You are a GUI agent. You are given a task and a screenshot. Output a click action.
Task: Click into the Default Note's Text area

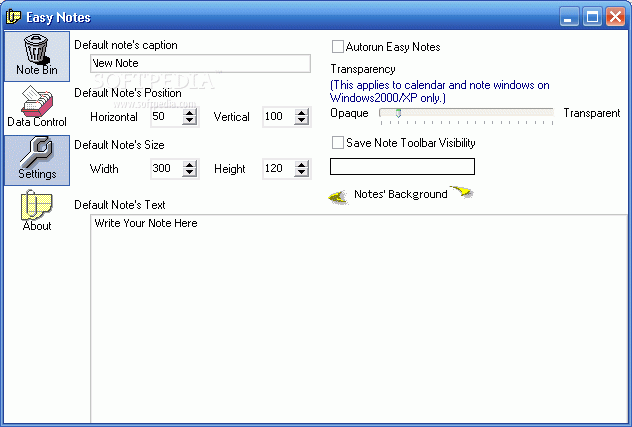click(359, 319)
